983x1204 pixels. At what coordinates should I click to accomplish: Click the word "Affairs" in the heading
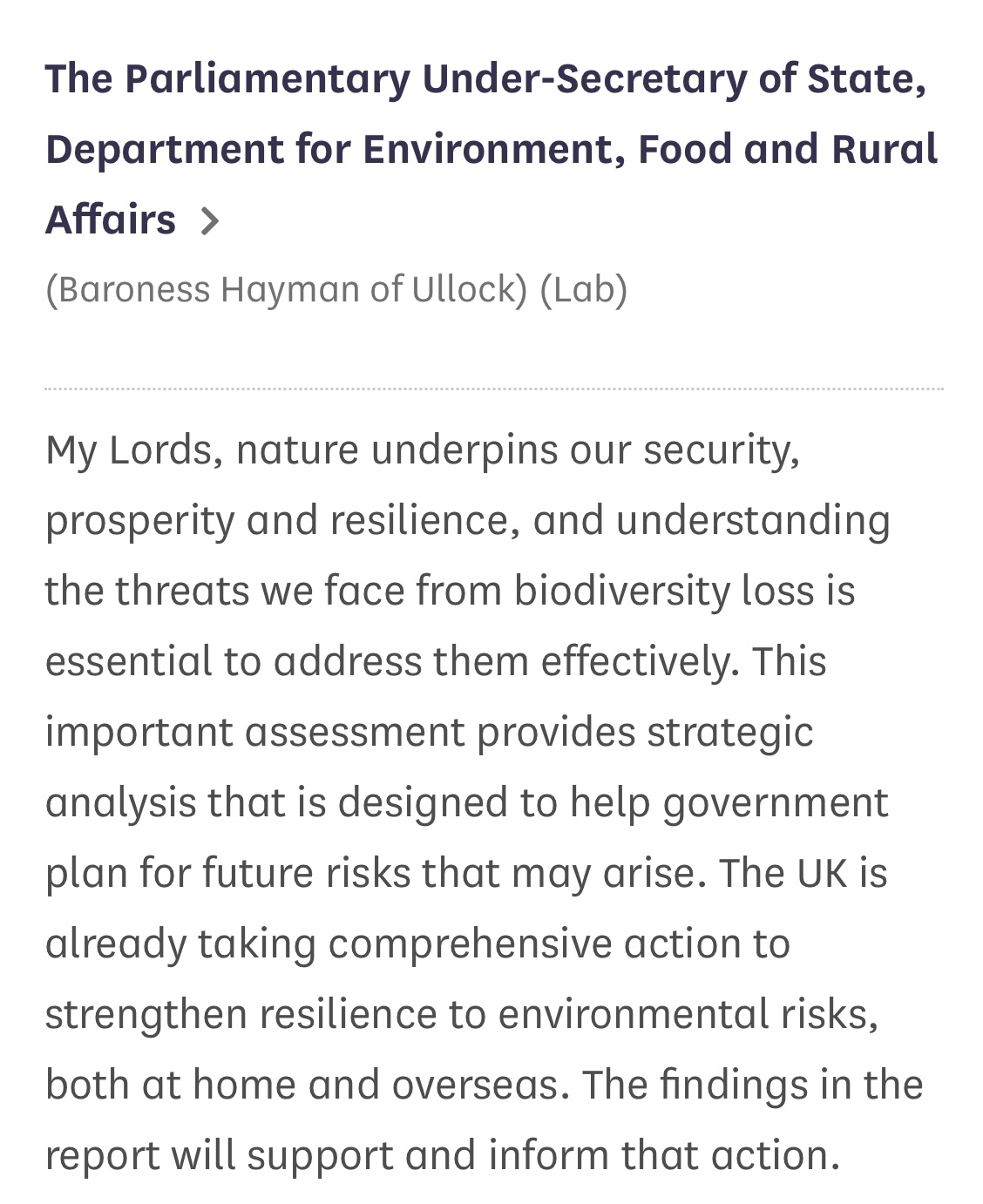(111, 220)
